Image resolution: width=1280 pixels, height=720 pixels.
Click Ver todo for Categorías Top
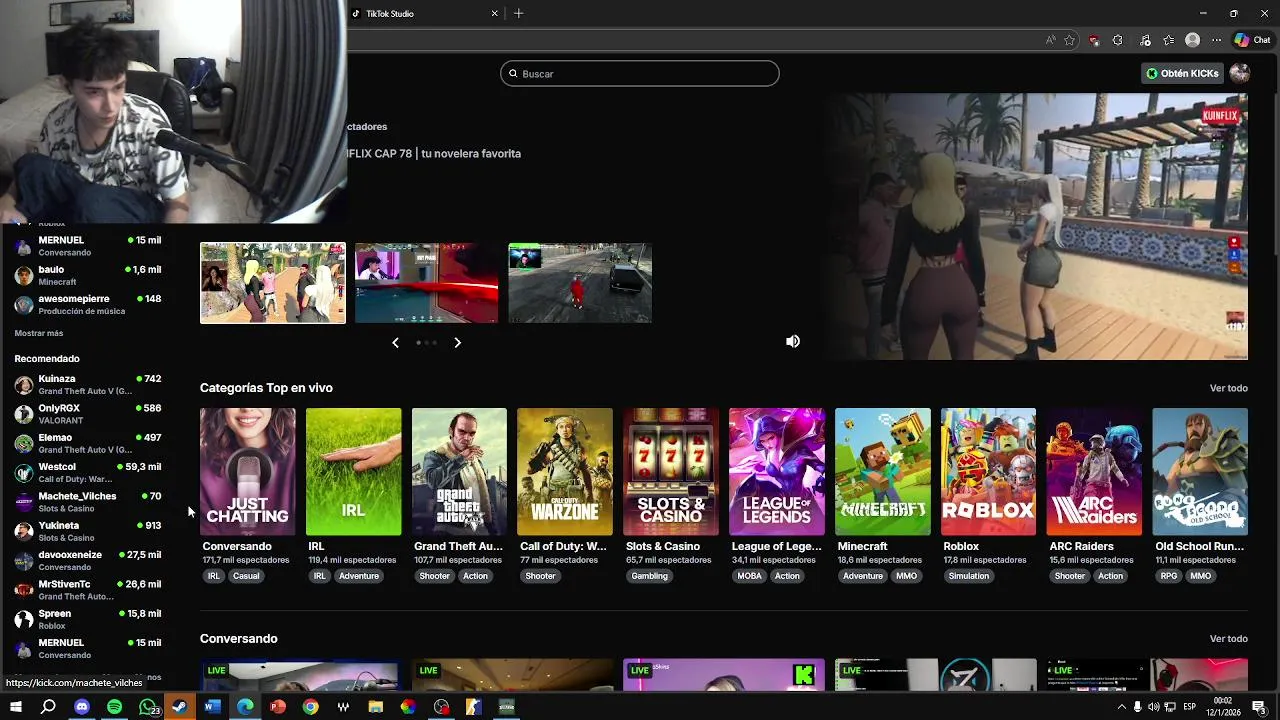(x=1228, y=388)
